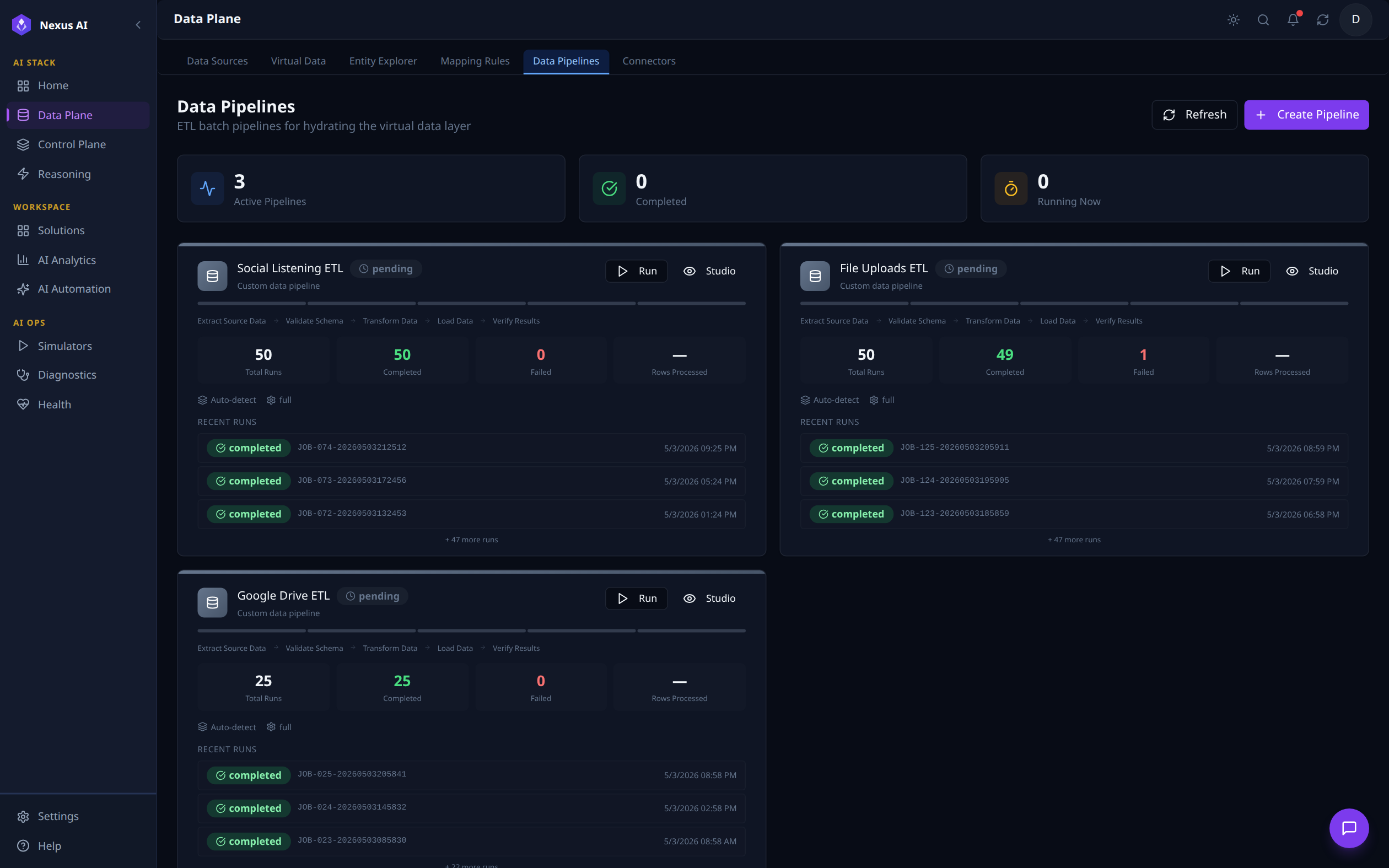
Task: Click first progress segment of File Uploads ETL
Action: coord(854,303)
